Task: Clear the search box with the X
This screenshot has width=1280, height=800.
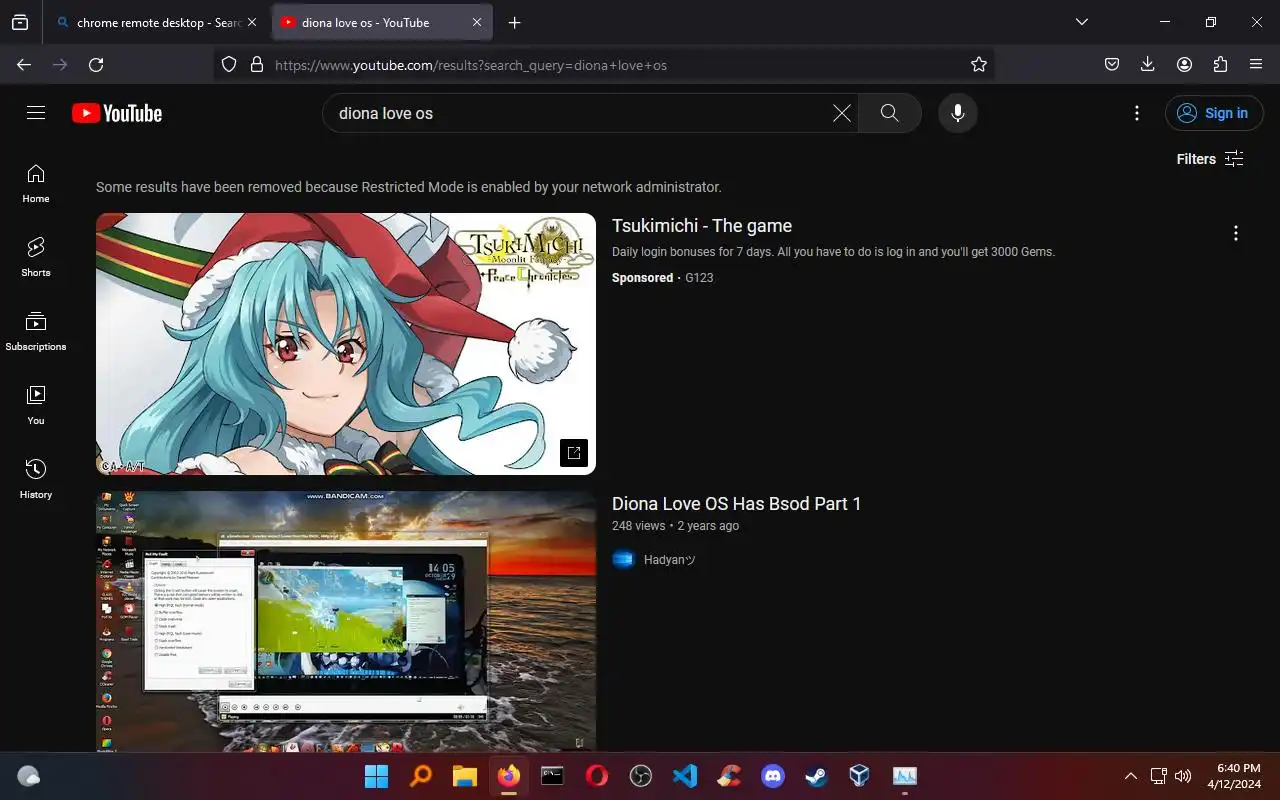Action: coord(842,113)
